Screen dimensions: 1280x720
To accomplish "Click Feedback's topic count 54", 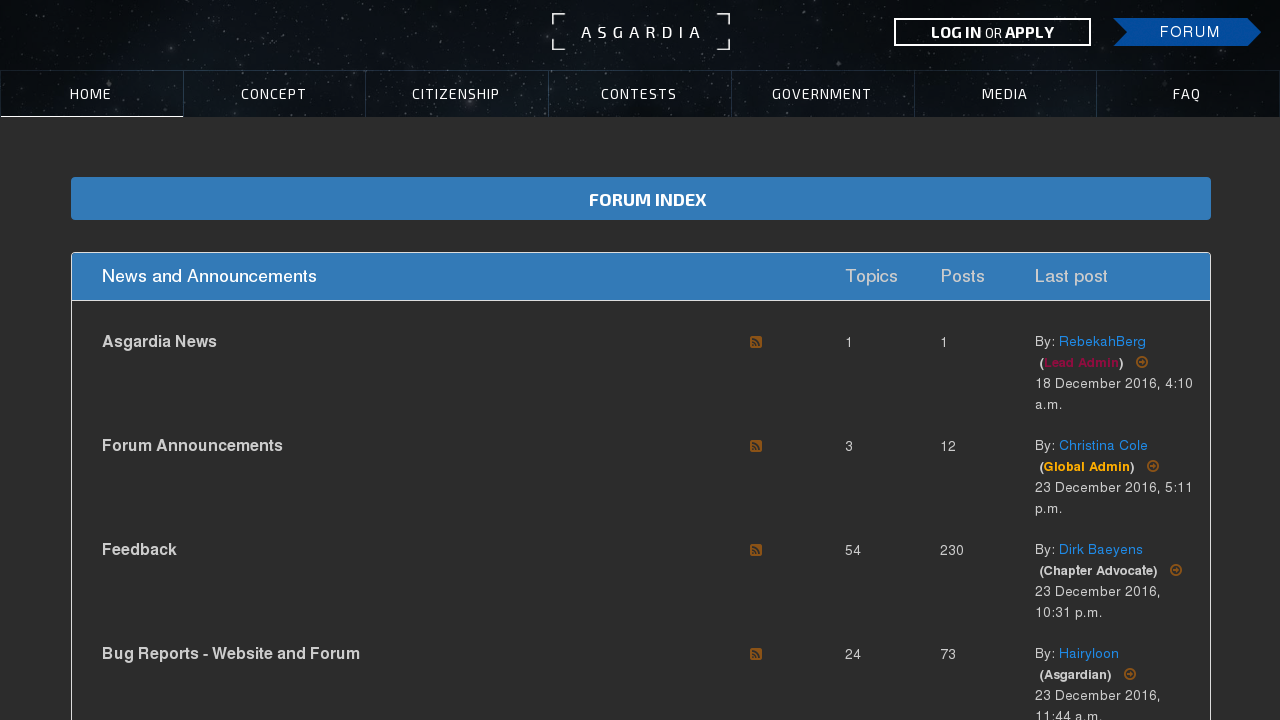I will click(x=853, y=550).
